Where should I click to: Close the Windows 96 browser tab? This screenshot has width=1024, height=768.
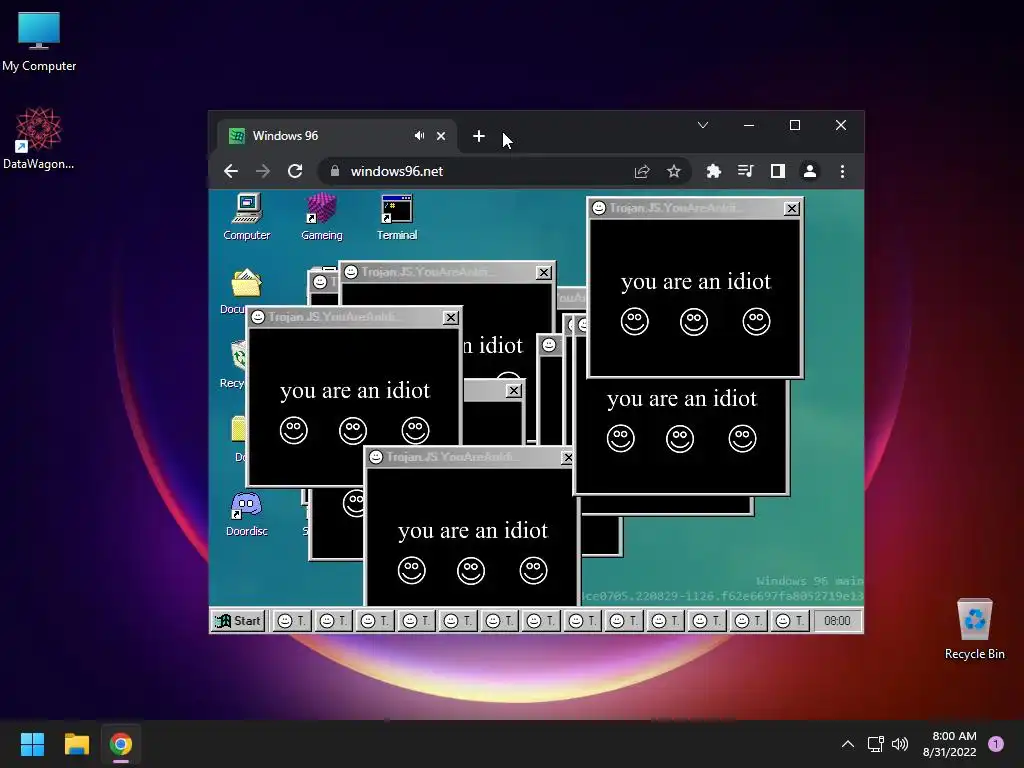(441, 136)
